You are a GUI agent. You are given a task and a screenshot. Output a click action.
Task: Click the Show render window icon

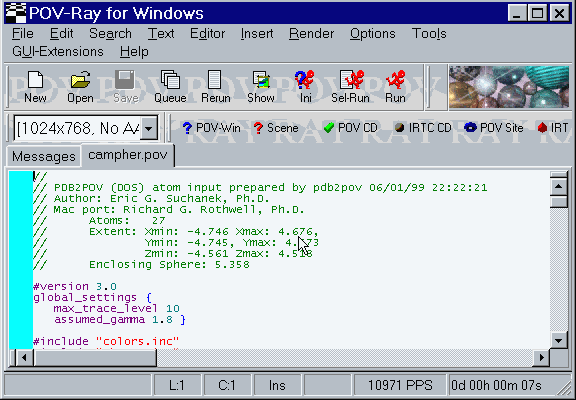click(x=261, y=87)
